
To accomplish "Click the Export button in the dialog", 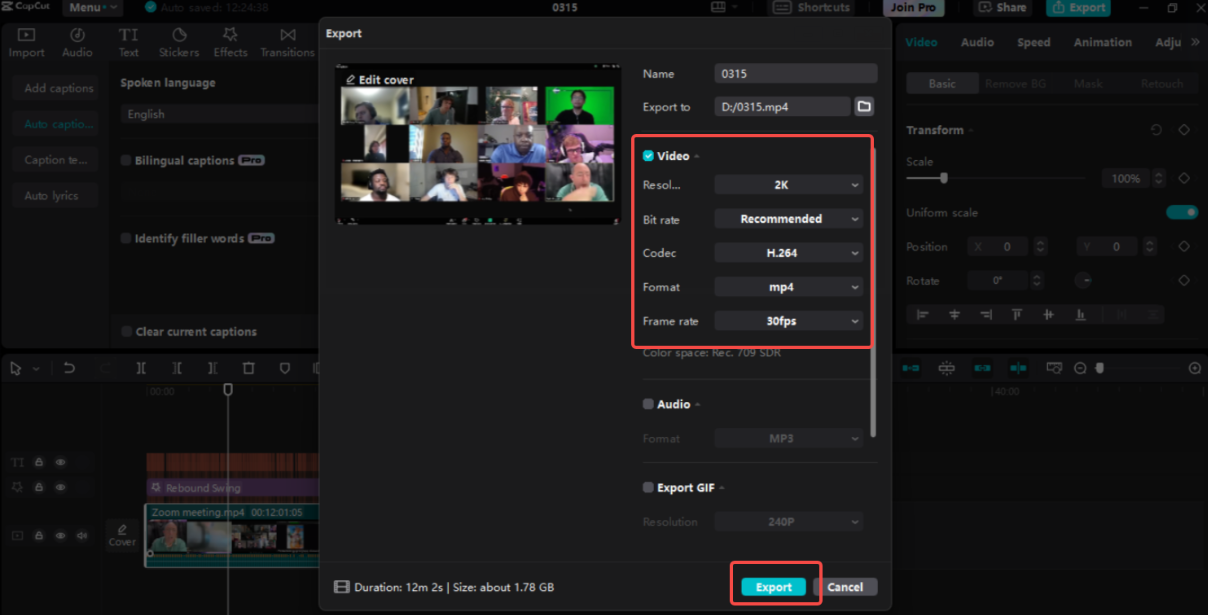I will (773, 587).
